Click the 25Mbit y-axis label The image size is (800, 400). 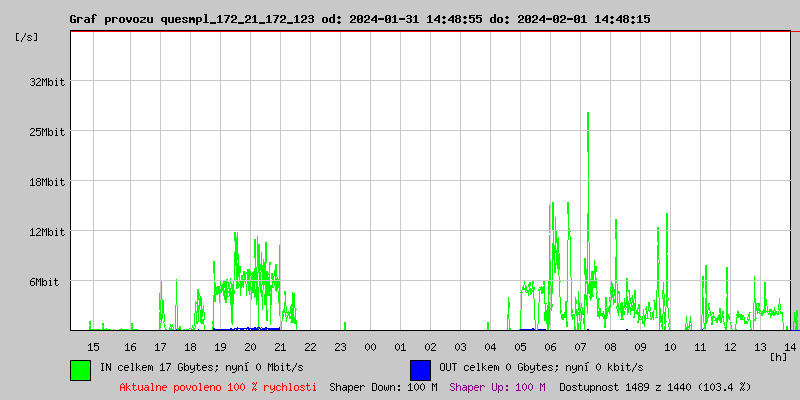tap(47, 132)
